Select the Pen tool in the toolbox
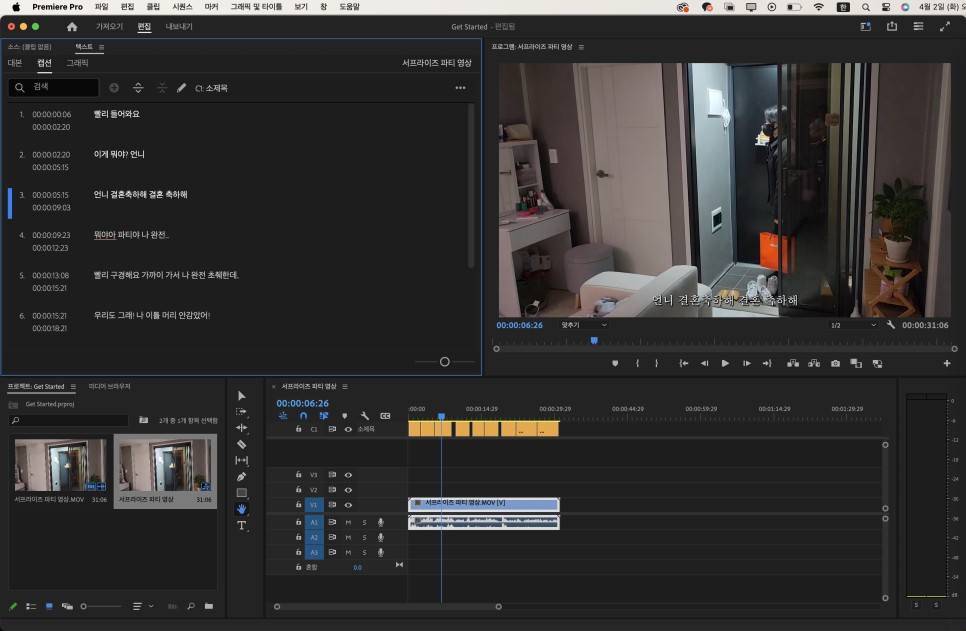Image resolution: width=966 pixels, height=631 pixels. [x=241, y=477]
